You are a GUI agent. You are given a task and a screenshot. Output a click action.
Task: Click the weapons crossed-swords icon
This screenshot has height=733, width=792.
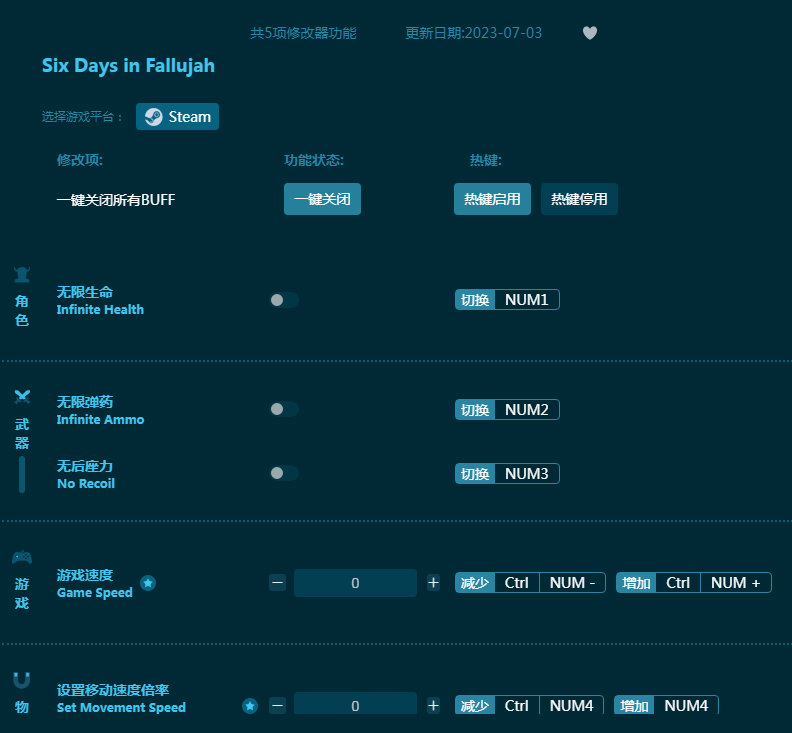point(22,397)
